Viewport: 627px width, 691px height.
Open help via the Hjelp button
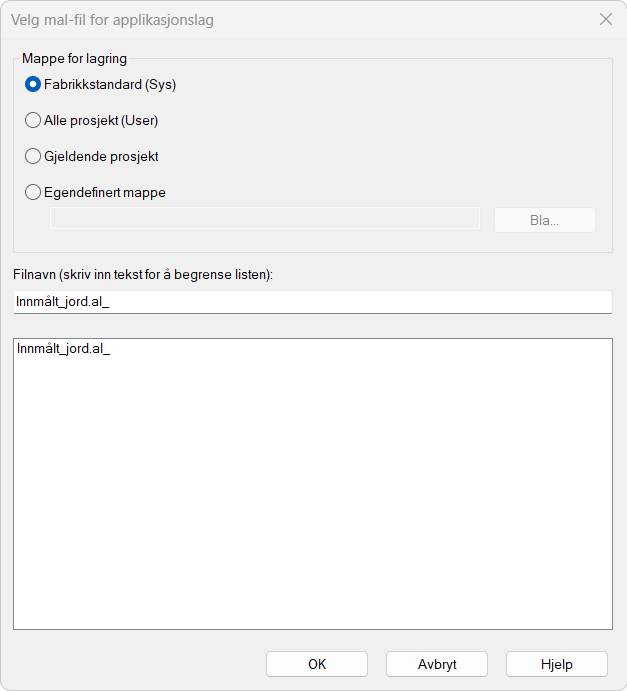[x=556, y=665]
